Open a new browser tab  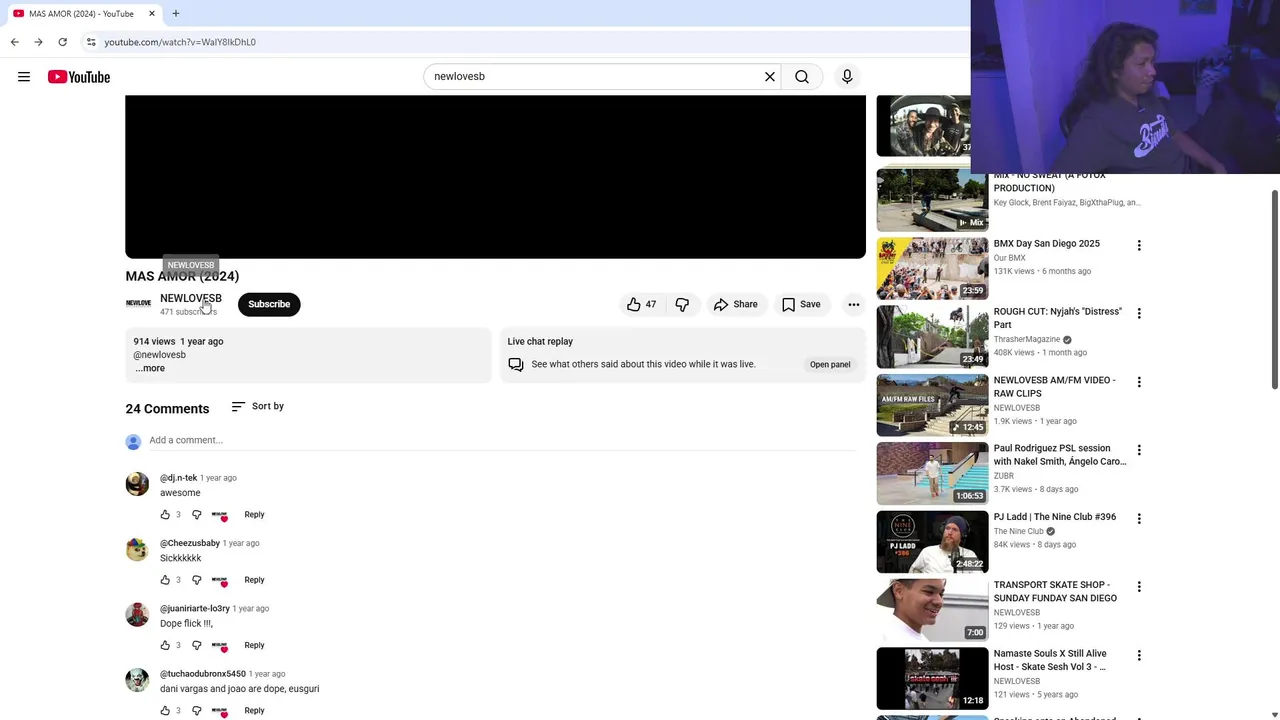[x=175, y=14]
